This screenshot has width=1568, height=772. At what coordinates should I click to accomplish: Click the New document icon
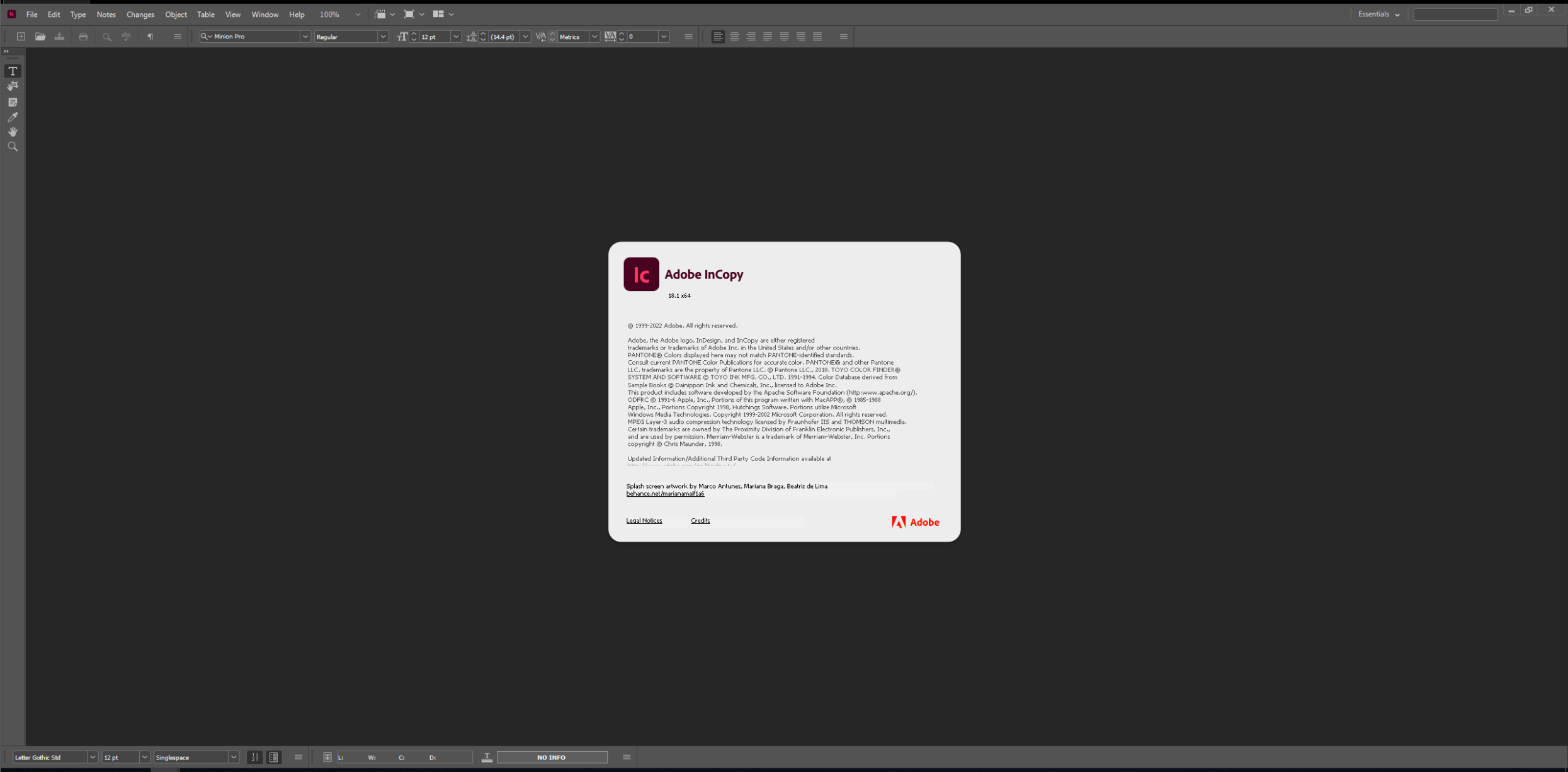point(21,37)
